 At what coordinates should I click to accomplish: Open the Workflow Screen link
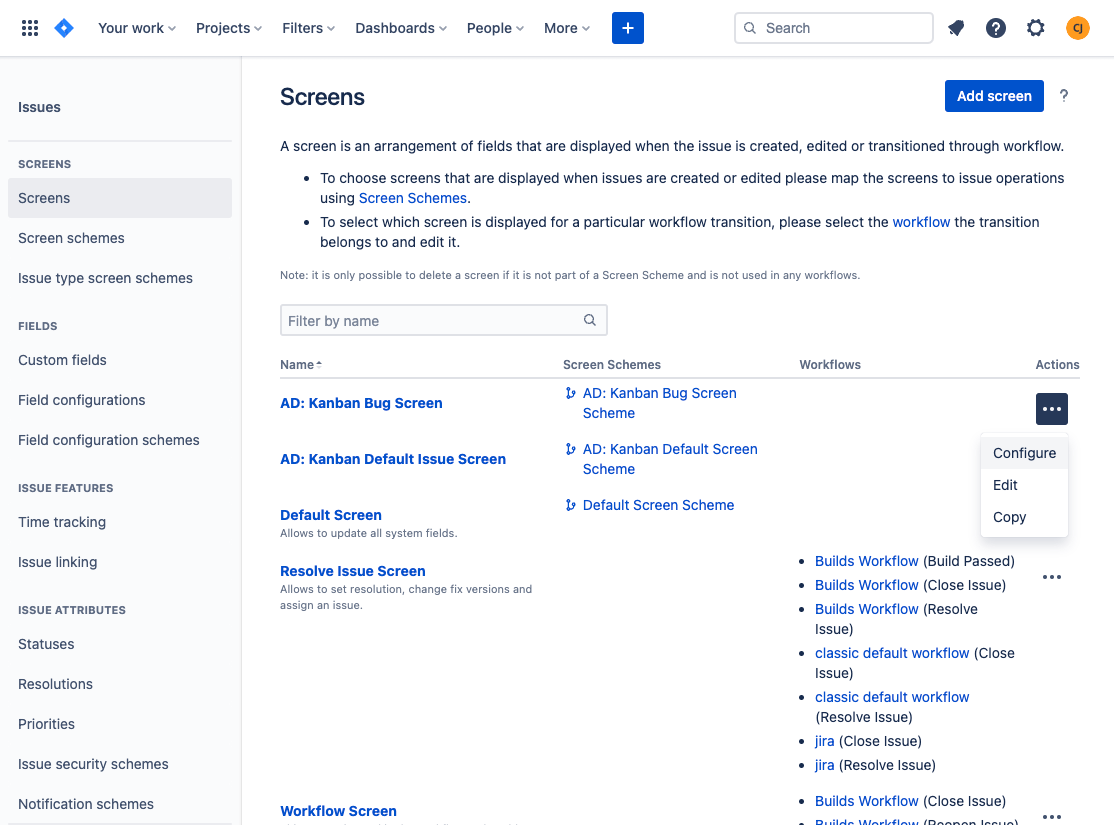pos(338,811)
